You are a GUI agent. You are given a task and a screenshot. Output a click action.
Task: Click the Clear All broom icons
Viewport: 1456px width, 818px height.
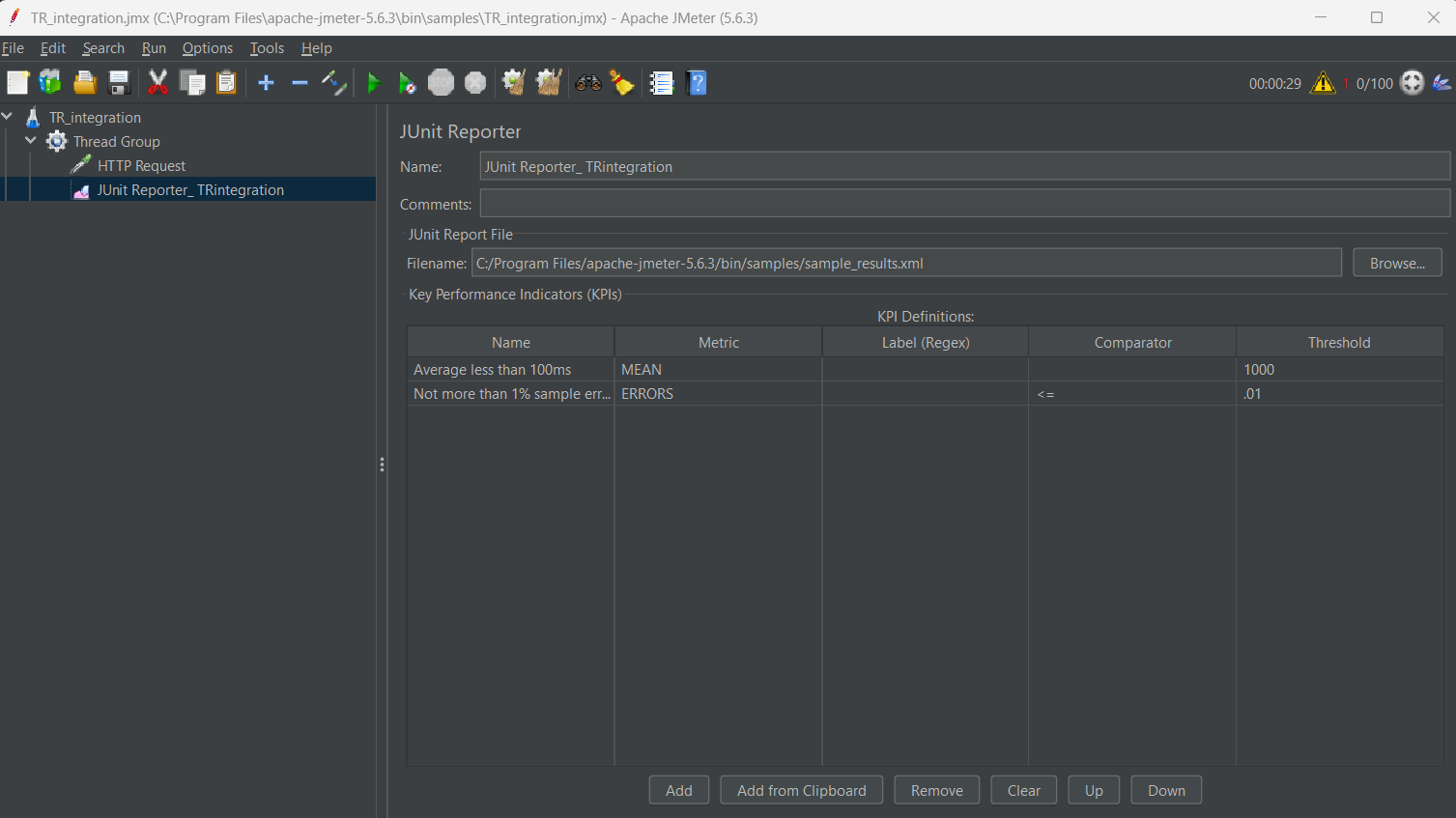(x=549, y=84)
